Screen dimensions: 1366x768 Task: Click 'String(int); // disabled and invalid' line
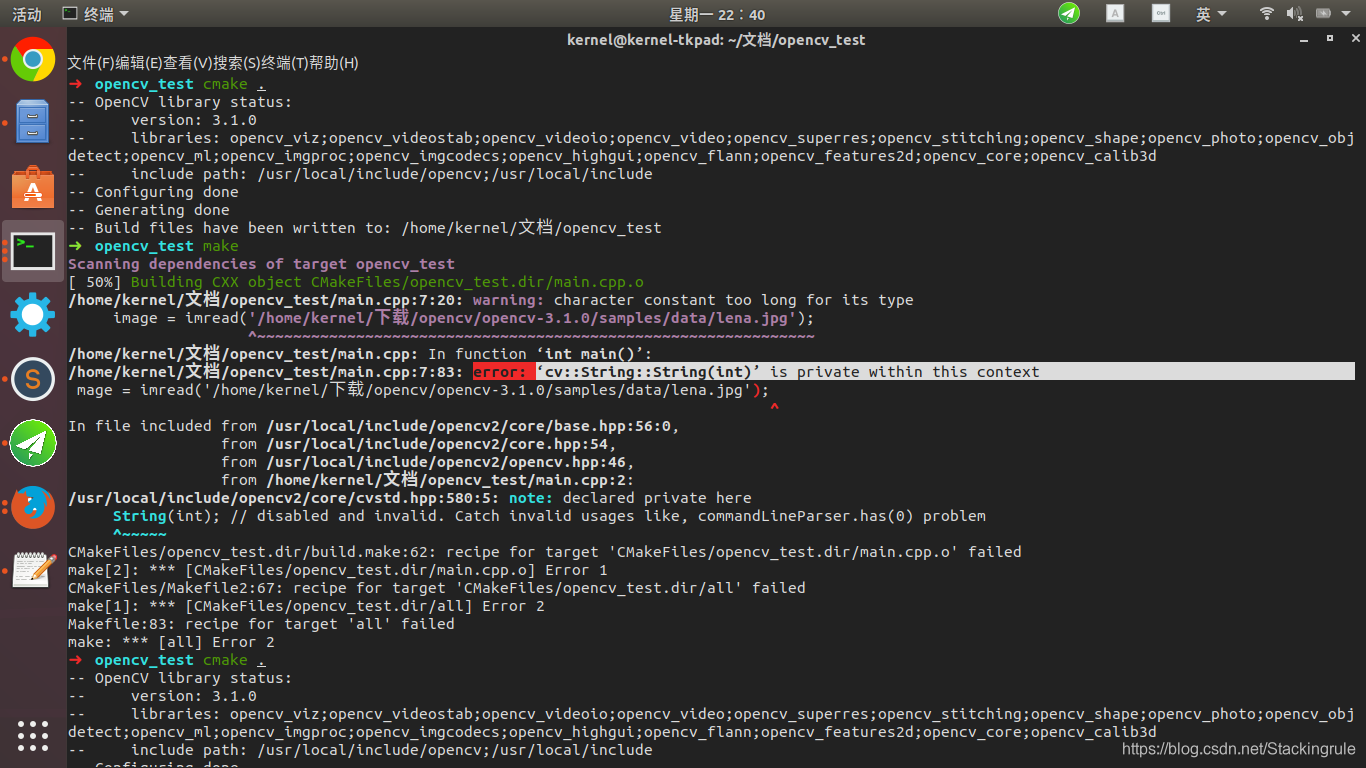click(x=549, y=516)
